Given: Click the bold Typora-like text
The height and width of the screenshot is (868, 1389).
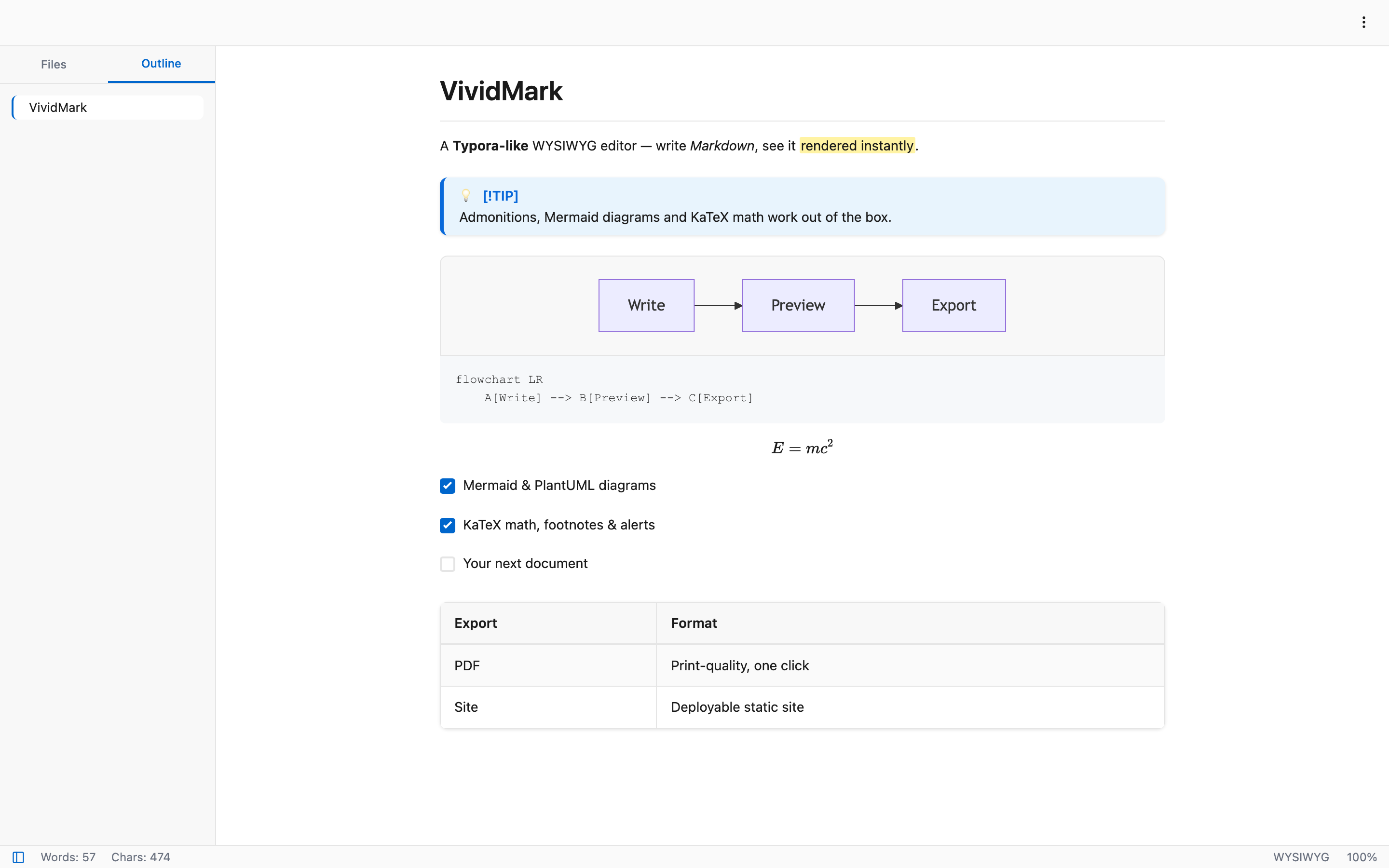Looking at the screenshot, I should coord(490,146).
